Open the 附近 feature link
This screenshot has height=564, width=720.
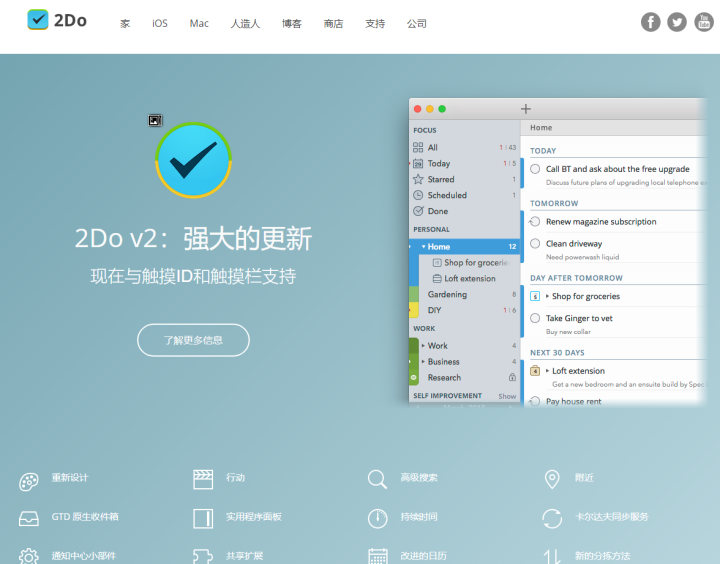(x=584, y=478)
